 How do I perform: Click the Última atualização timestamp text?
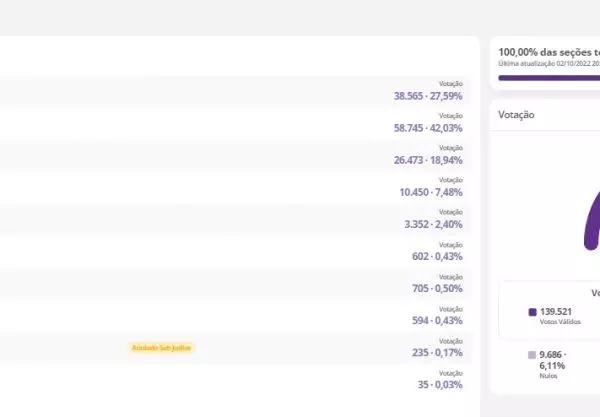click(548, 63)
